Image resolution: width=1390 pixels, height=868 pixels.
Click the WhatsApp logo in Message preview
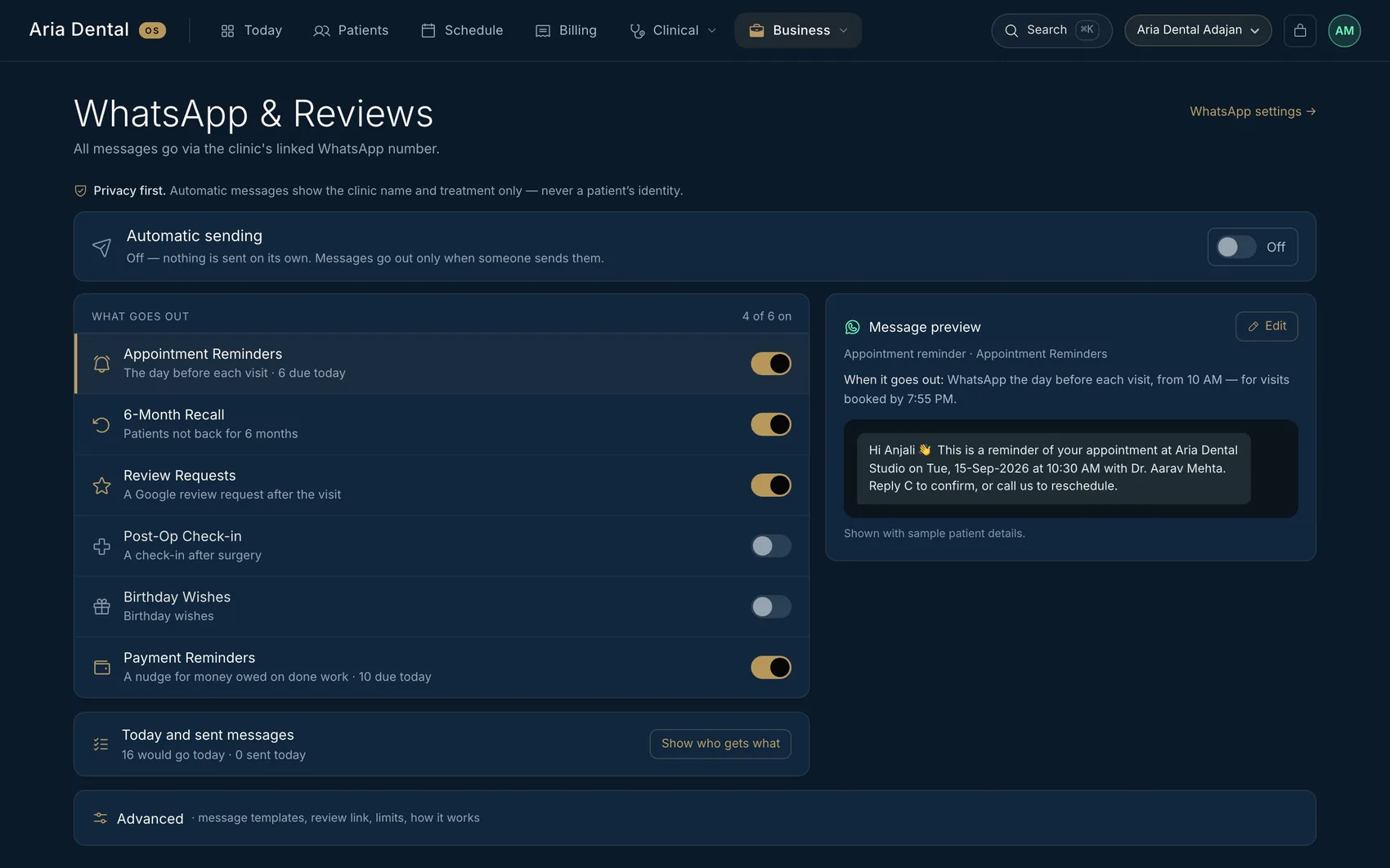(852, 327)
